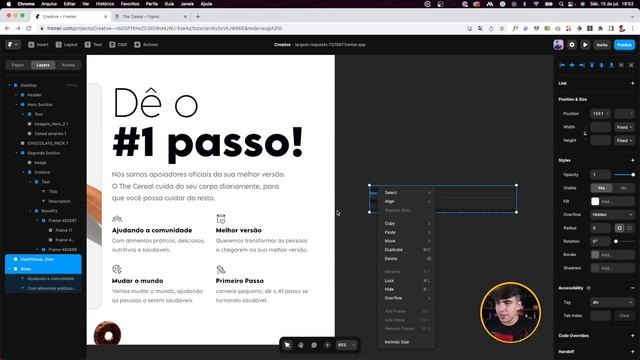Select the comment tool in bottom toolbar

(x=314, y=345)
